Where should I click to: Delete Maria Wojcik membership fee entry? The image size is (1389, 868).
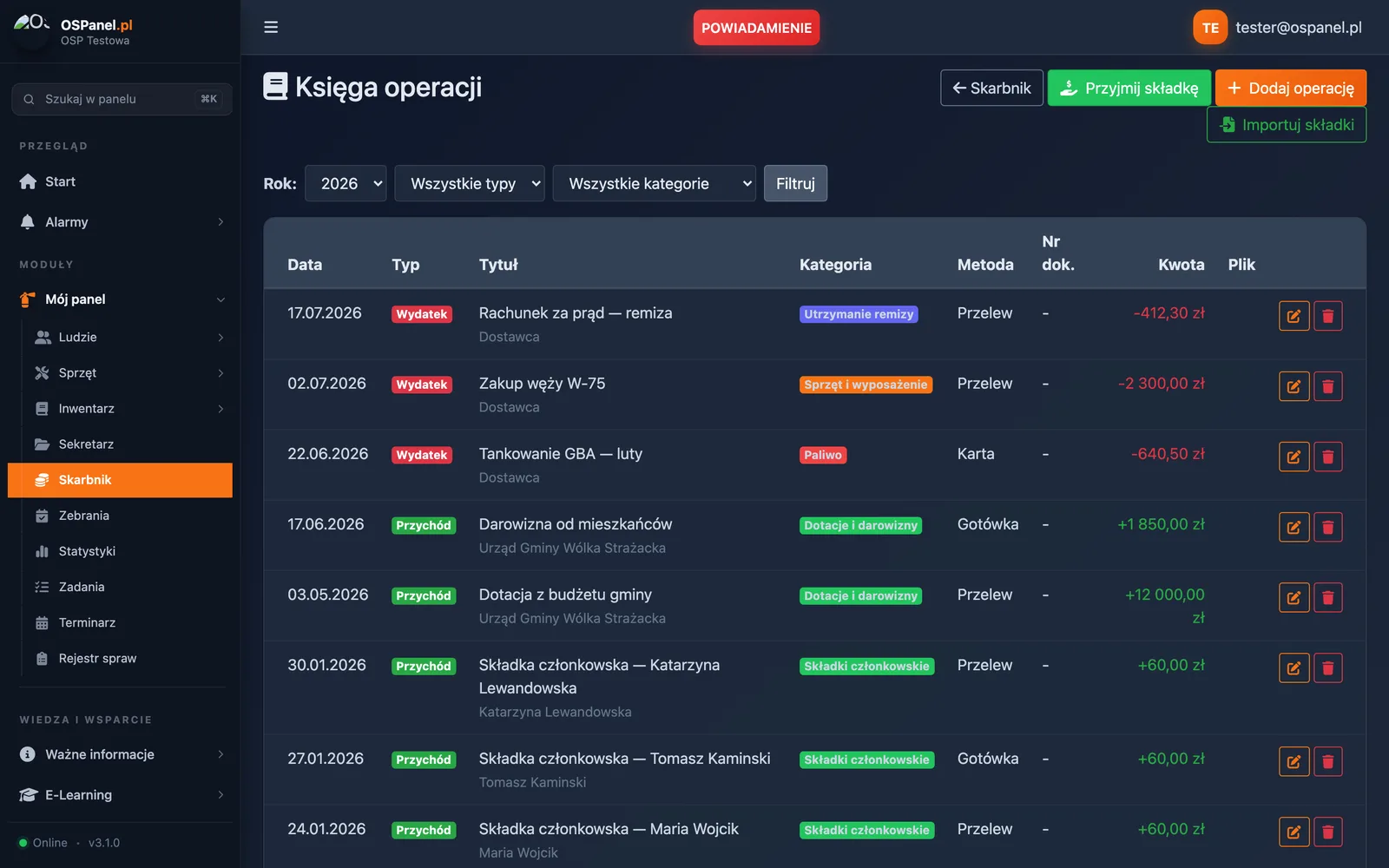(x=1327, y=832)
